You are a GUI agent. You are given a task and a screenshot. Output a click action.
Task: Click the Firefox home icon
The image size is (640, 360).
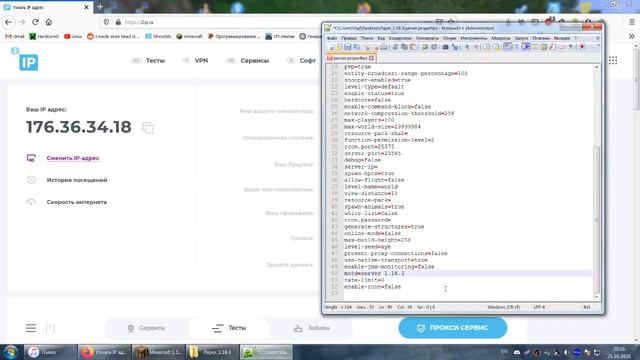(49, 22)
